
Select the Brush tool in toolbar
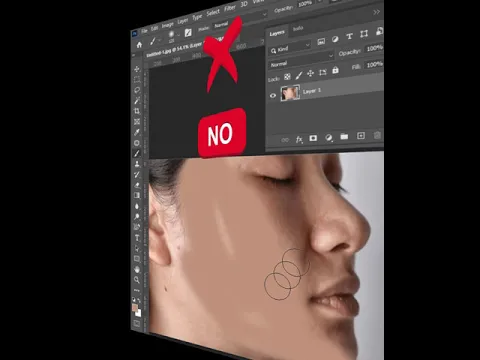tap(137, 153)
